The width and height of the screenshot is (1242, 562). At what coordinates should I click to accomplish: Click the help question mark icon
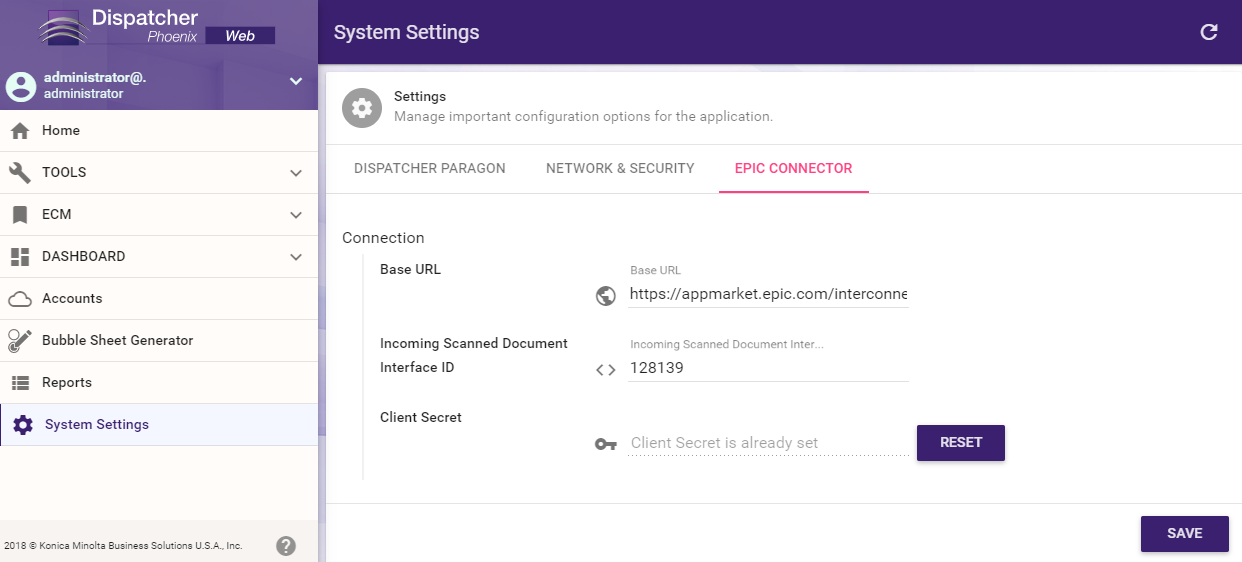tap(286, 546)
